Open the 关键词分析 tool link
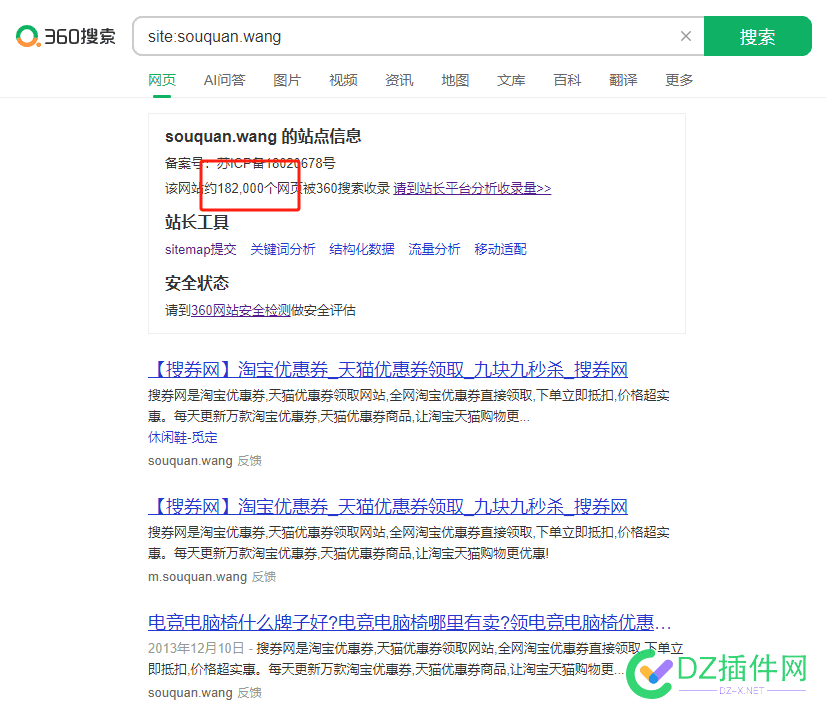 pos(283,249)
